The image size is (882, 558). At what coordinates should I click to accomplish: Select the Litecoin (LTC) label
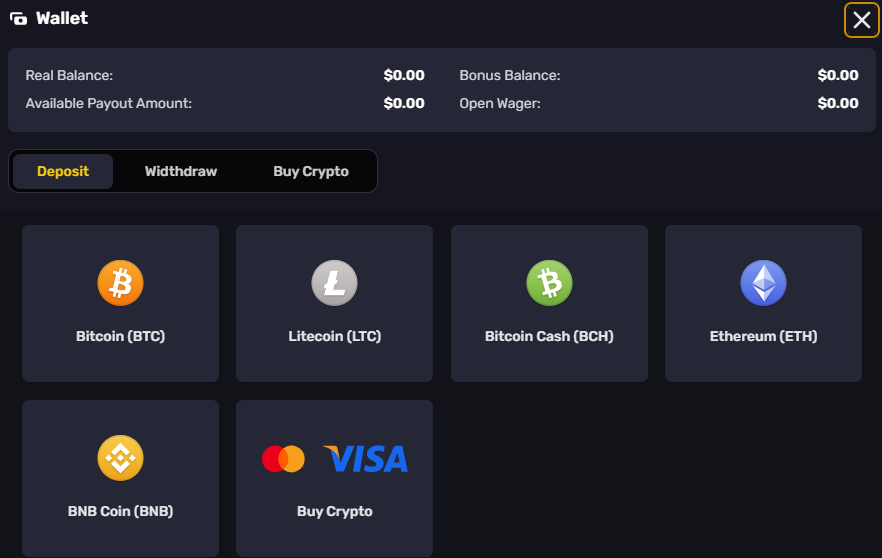335,336
